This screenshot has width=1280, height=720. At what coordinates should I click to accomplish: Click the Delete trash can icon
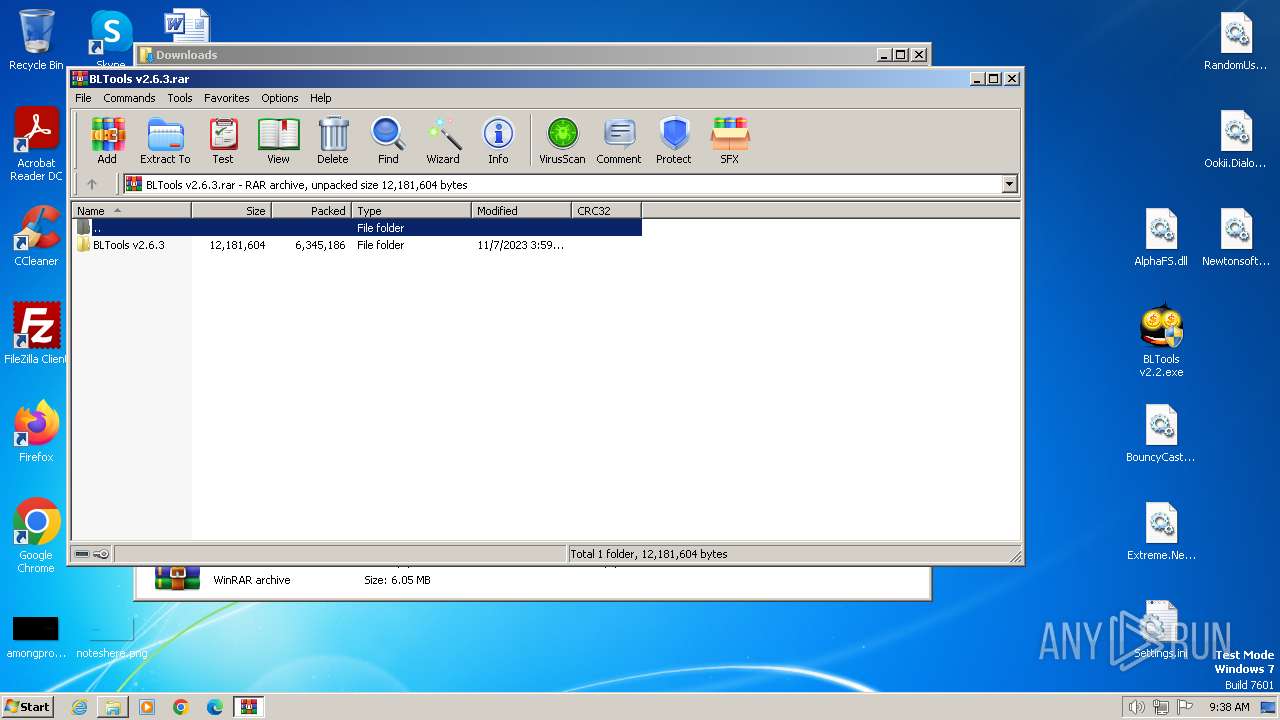[333, 140]
